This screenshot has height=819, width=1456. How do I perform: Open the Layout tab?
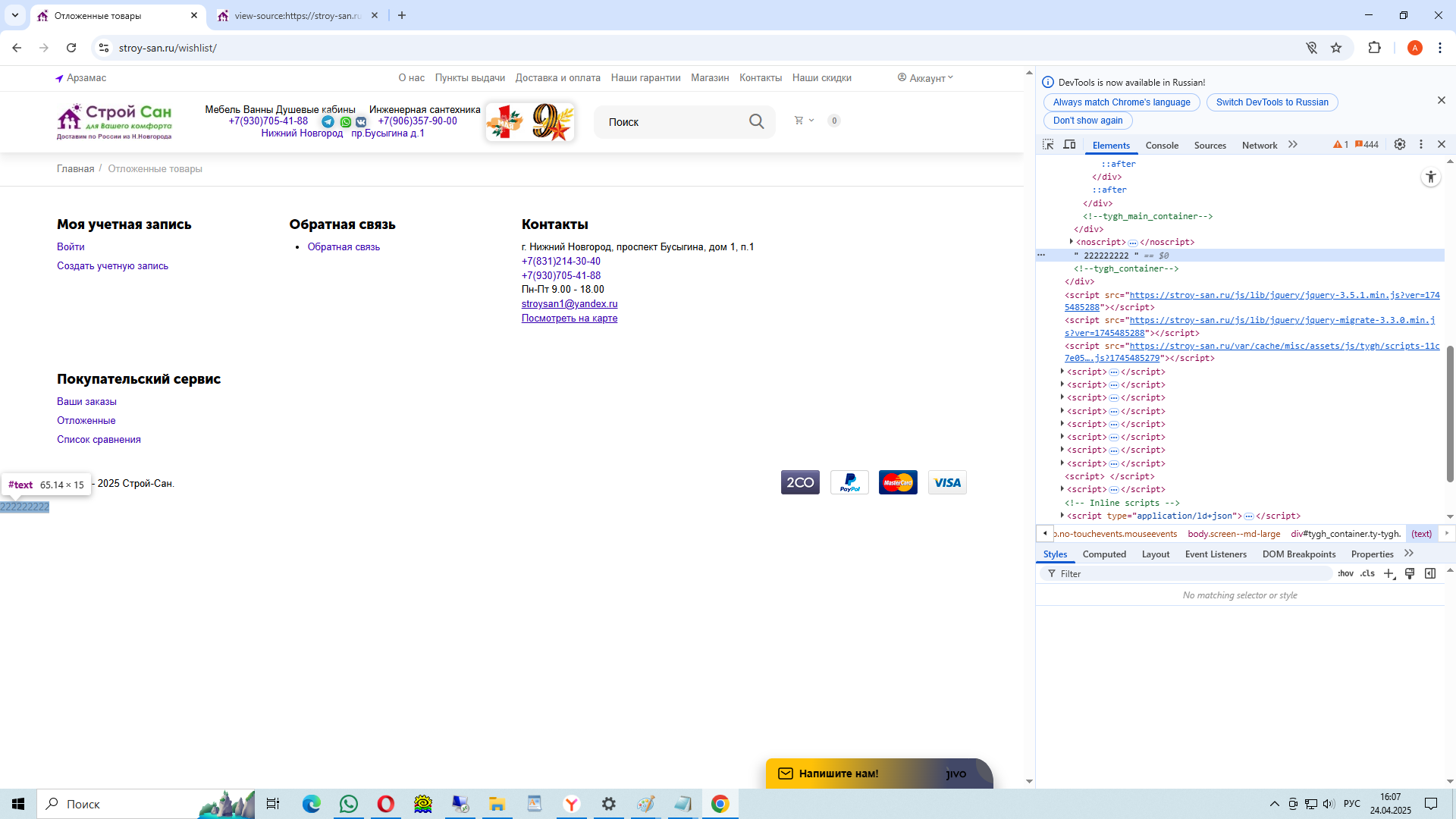[x=1156, y=554]
